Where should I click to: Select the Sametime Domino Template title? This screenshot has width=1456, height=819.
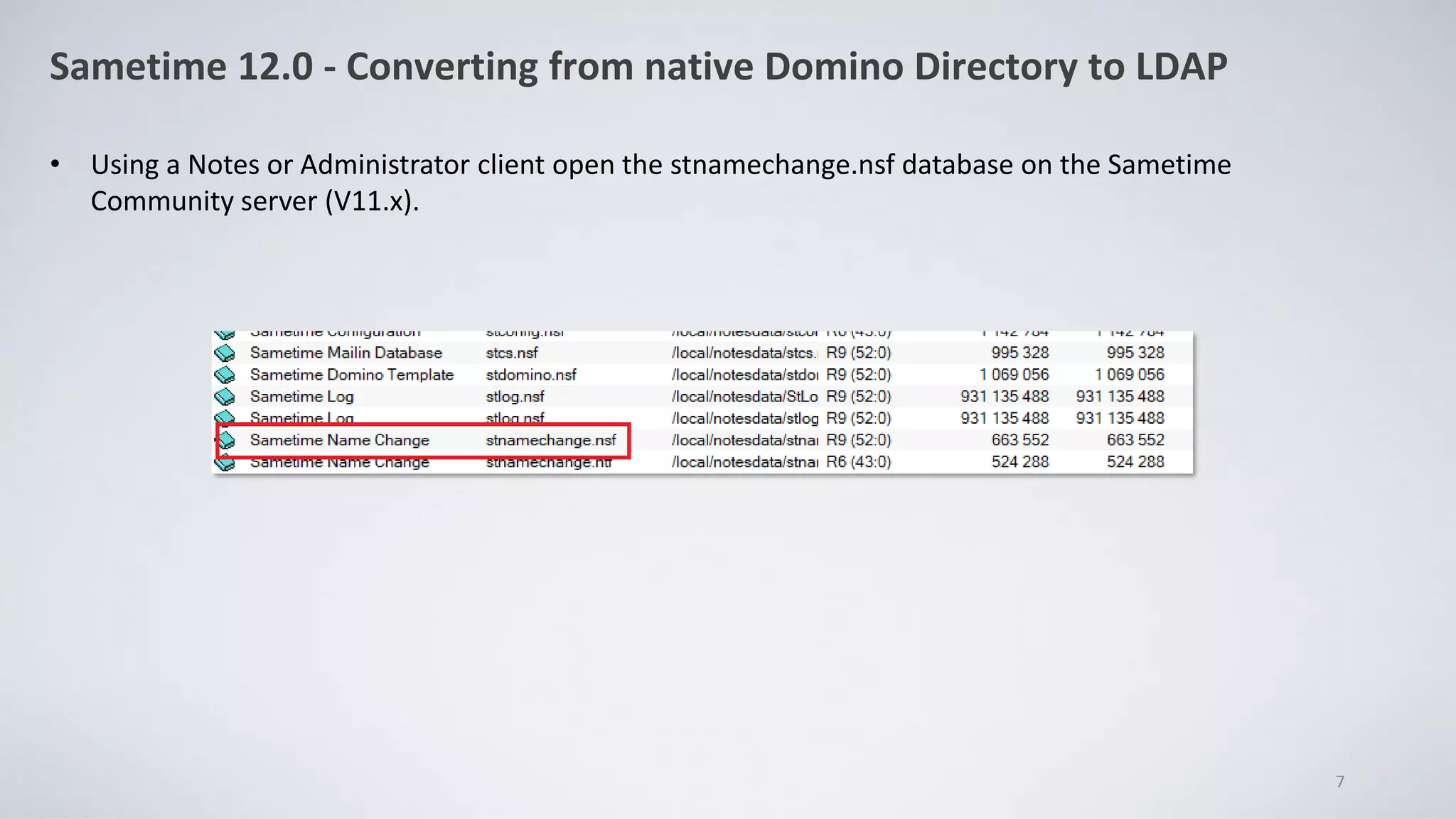coord(352,375)
